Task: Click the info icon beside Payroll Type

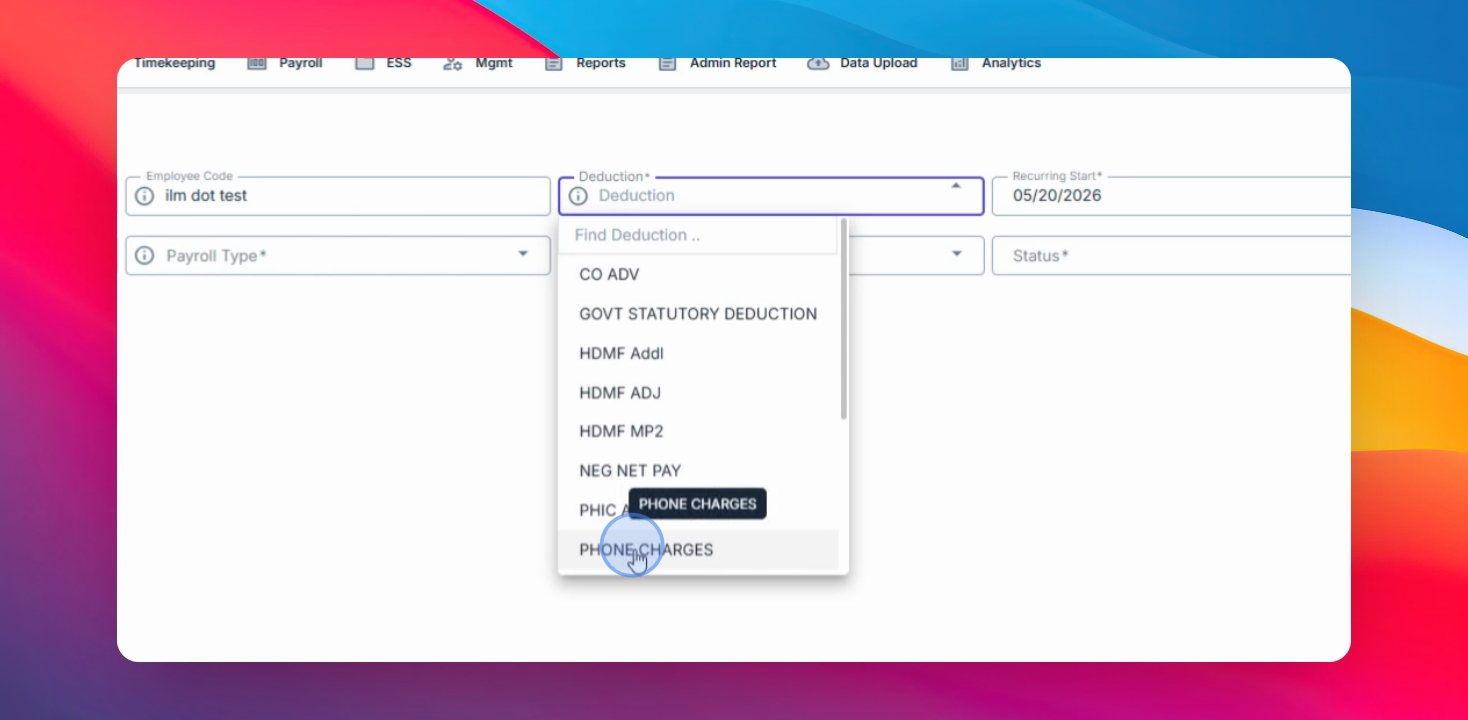Action: coord(144,256)
